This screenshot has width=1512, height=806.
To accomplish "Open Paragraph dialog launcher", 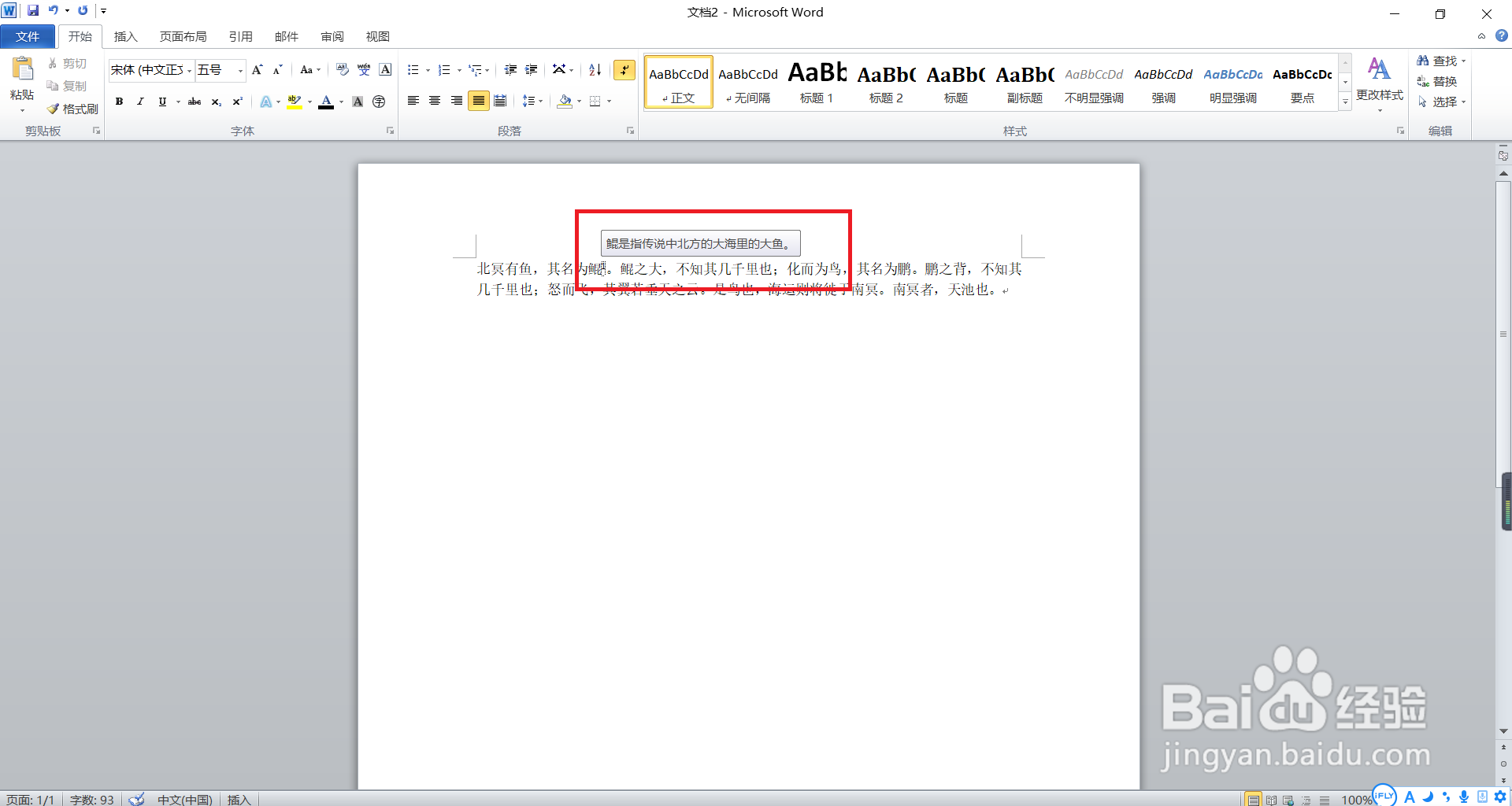I will click(x=630, y=131).
